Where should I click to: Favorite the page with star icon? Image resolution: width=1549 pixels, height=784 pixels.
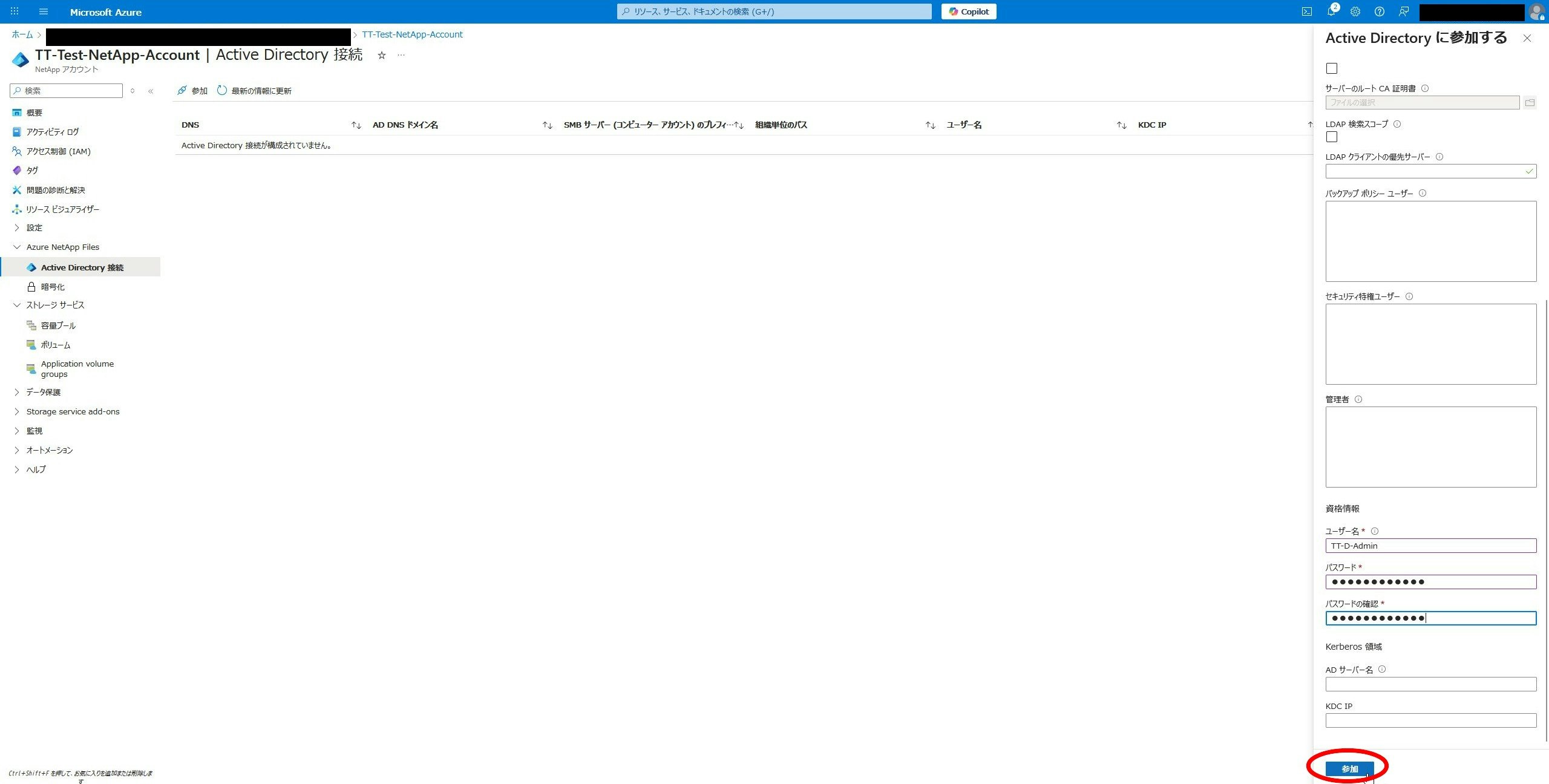(381, 55)
